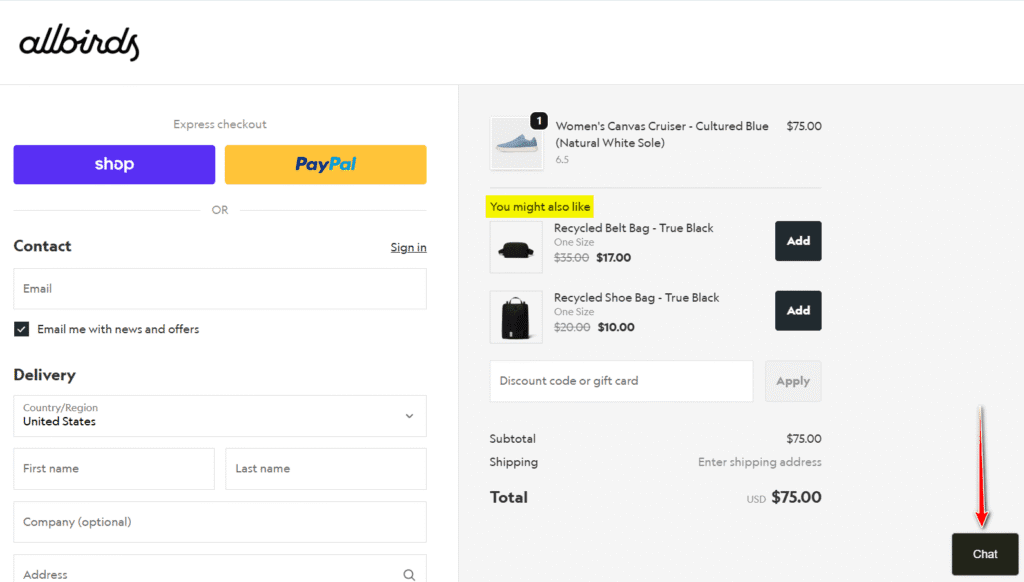Image resolution: width=1024 pixels, height=582 pixels.
Task: Click the First name field
Action: coord(114,468)
